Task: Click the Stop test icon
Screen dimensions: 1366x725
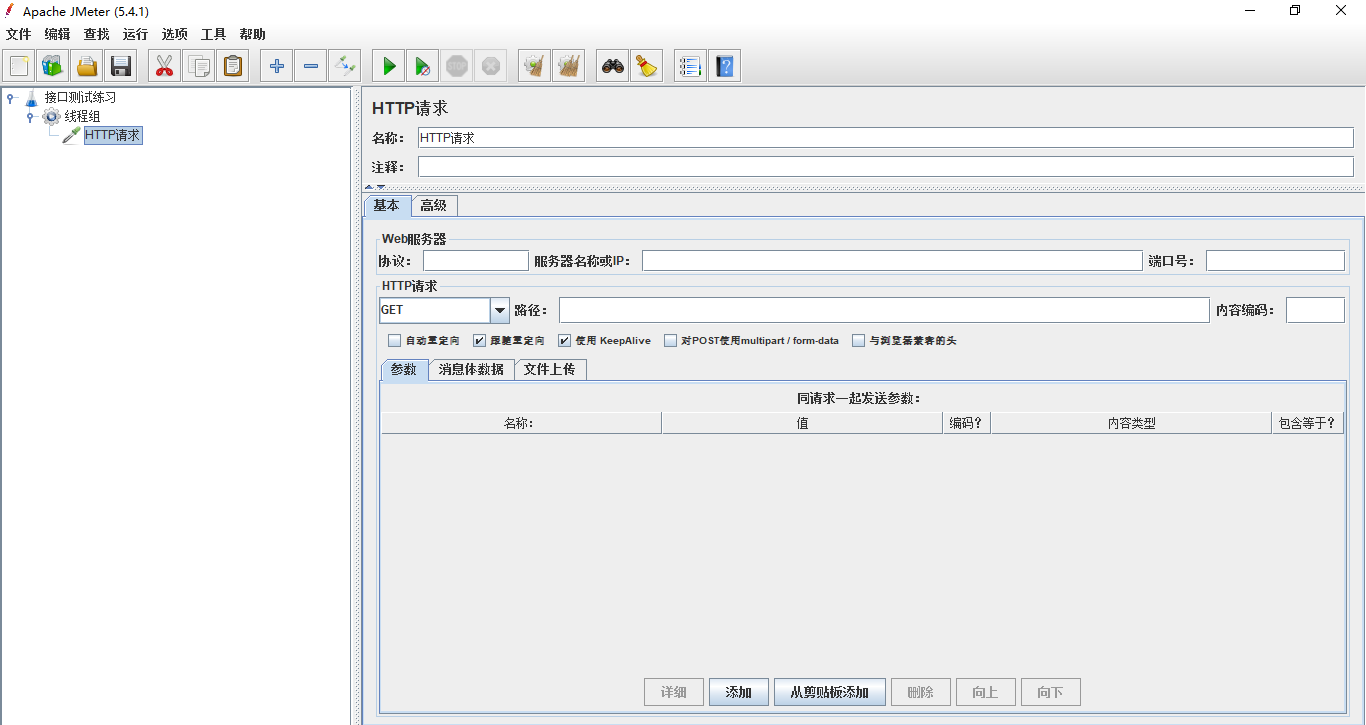Action: (x=457, y=66)
